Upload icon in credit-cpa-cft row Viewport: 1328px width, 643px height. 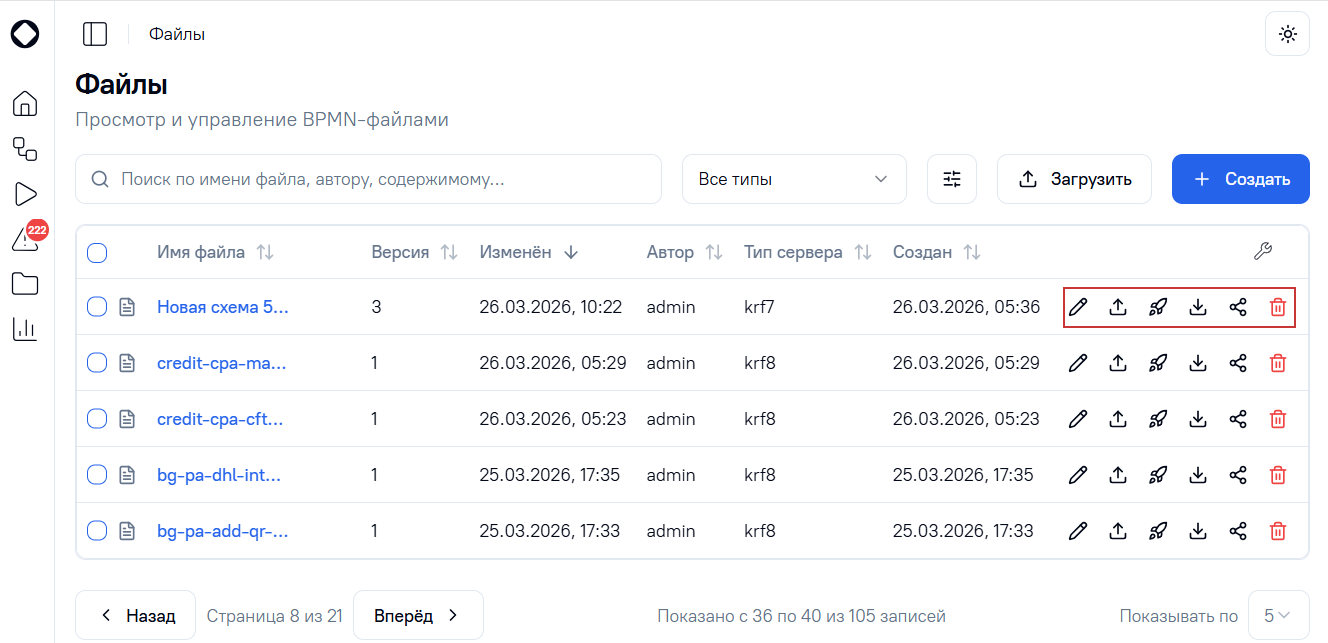tap(1118, 419)
